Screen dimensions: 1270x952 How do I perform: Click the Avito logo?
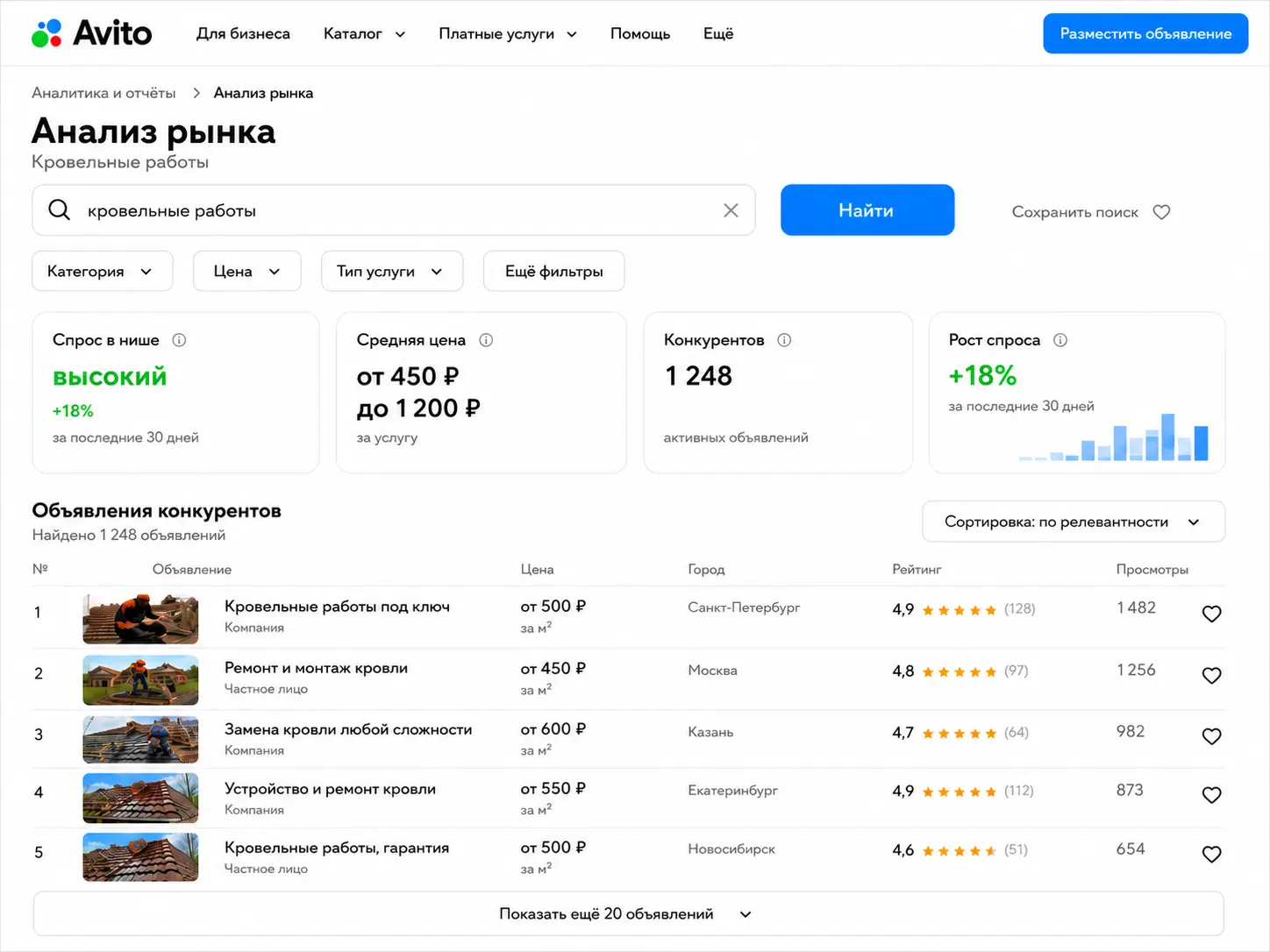pos(92,33)
